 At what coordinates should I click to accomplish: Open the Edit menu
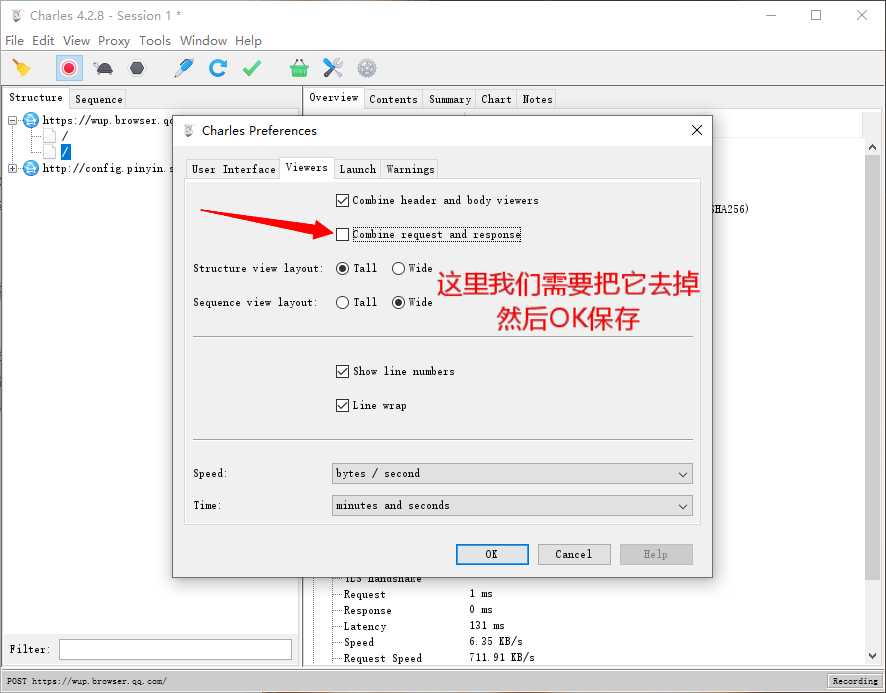(43, 41)
